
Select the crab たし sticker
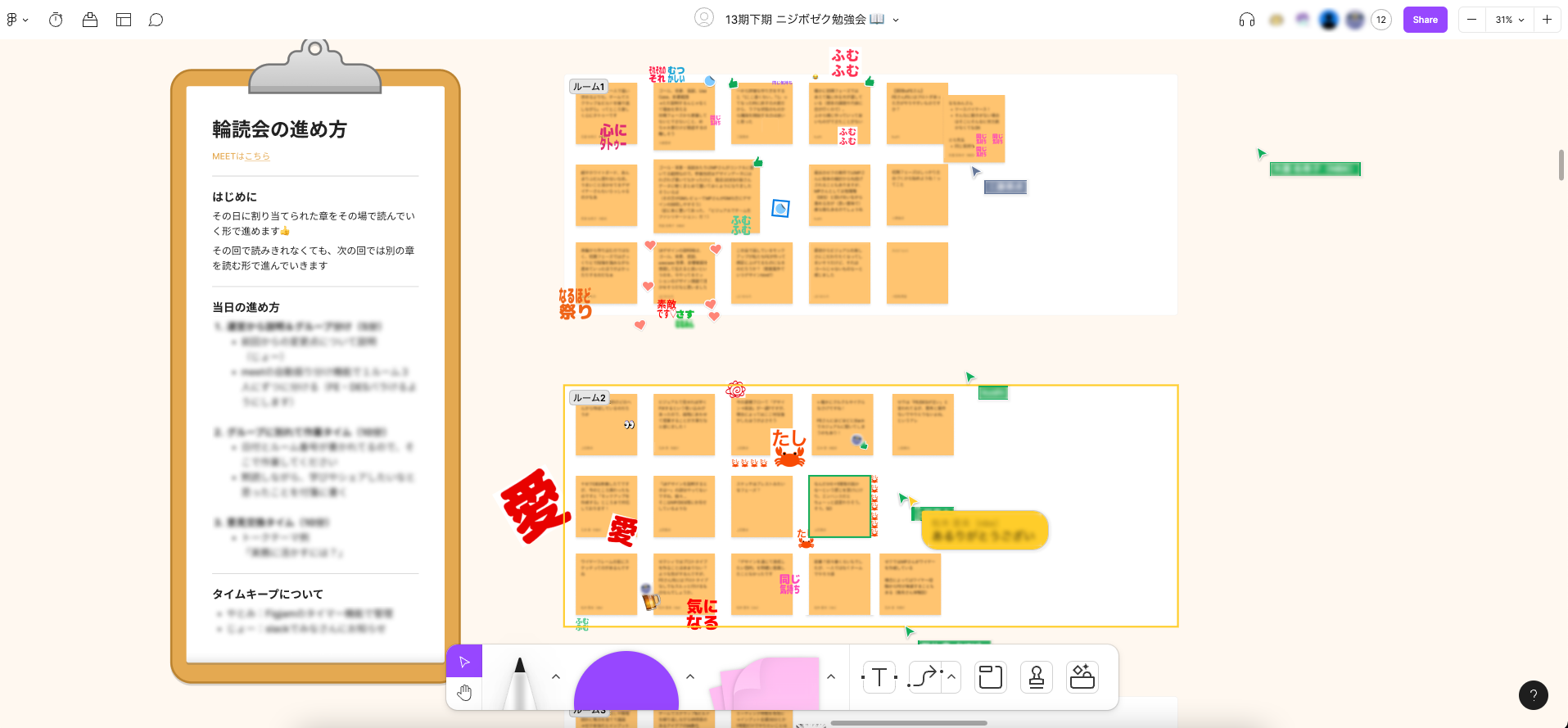789,448
